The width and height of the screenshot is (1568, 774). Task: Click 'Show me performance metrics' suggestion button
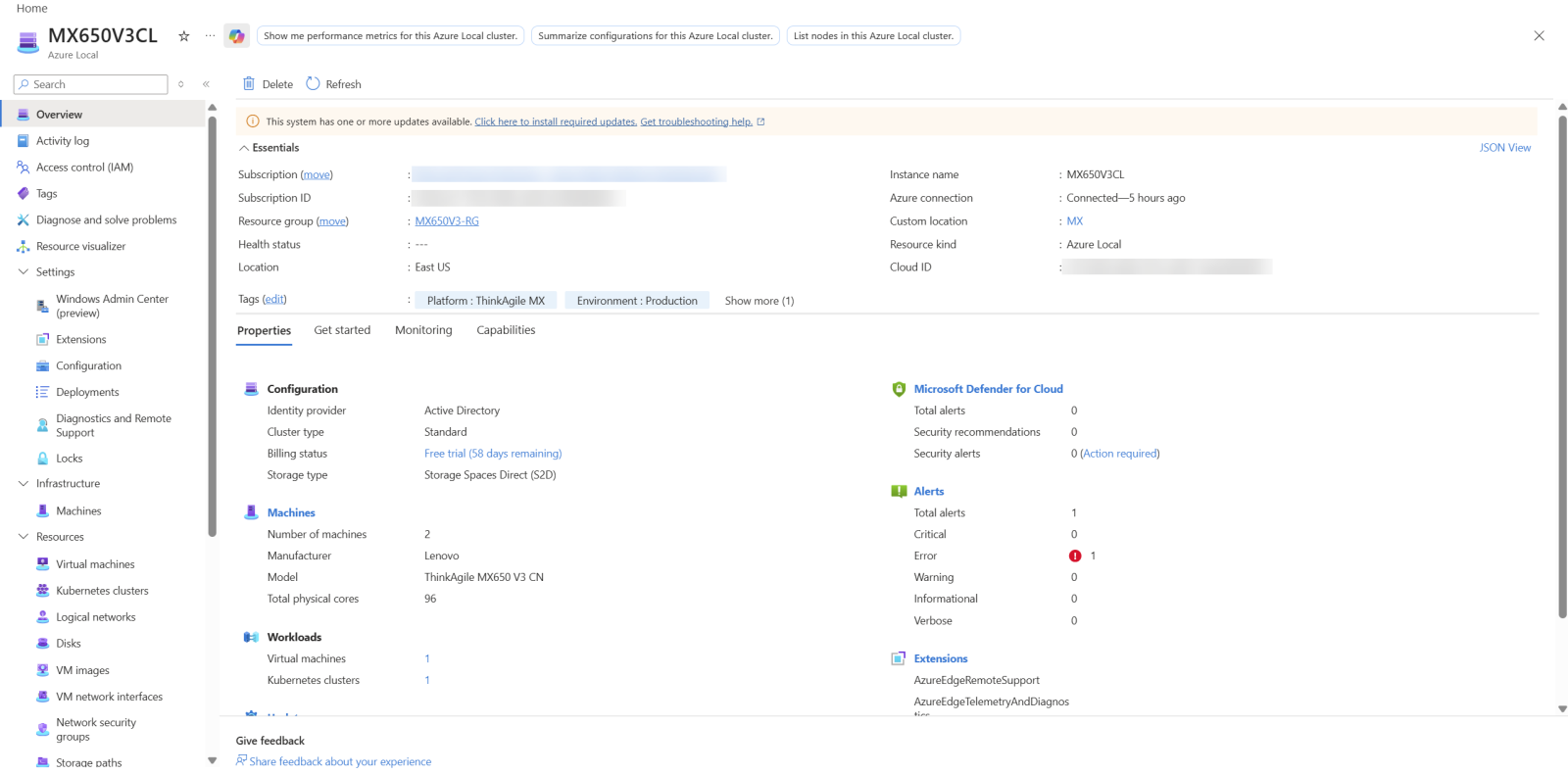pyautogui.click(x=390, y=36)
